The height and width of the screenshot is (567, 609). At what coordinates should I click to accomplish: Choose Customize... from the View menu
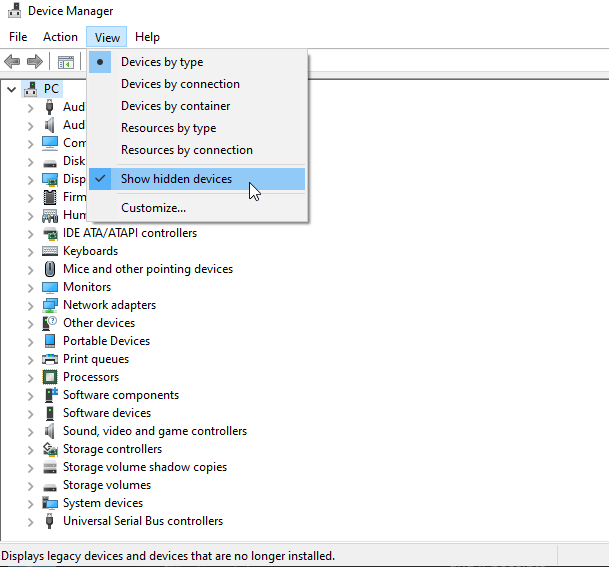click(x=153, y=208)
